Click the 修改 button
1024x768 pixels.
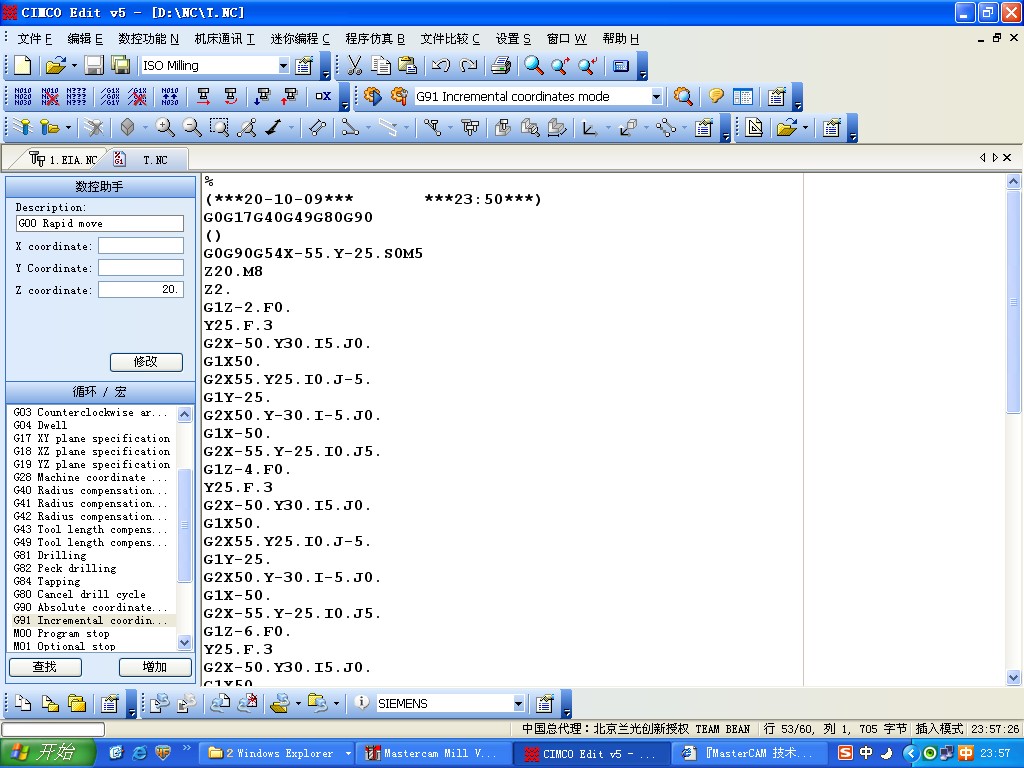146,362
